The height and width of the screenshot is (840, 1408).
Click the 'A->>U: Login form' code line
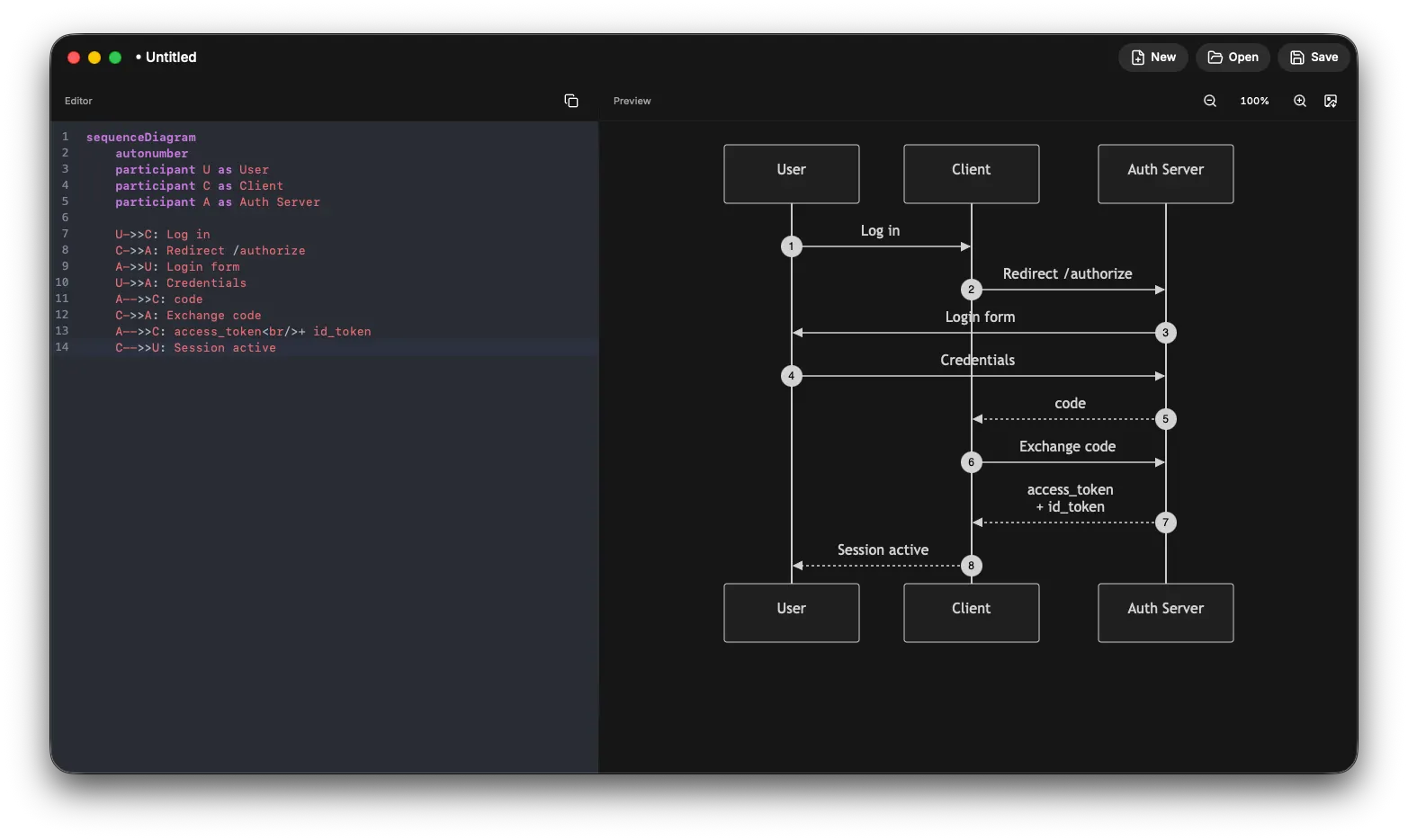(x=177, y=266)
